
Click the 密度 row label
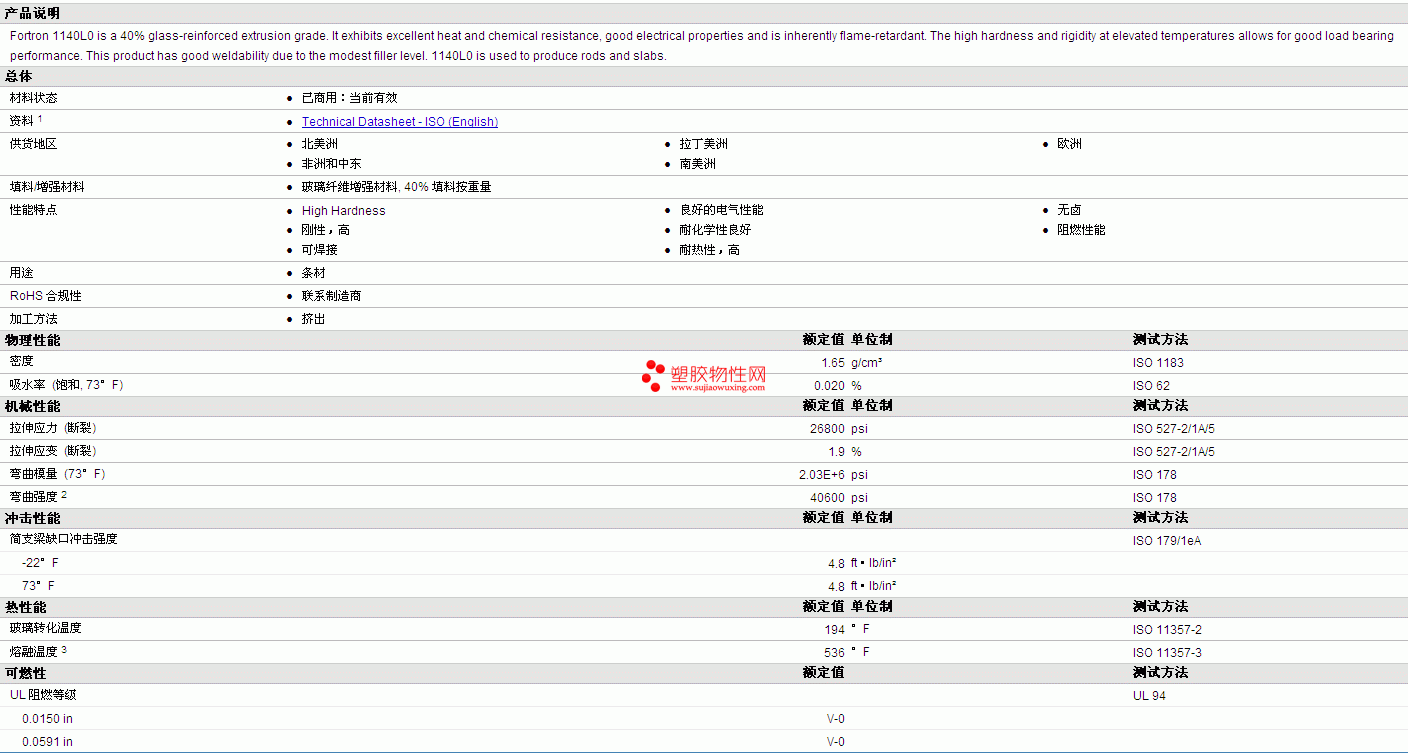click(x=21, y=361)
